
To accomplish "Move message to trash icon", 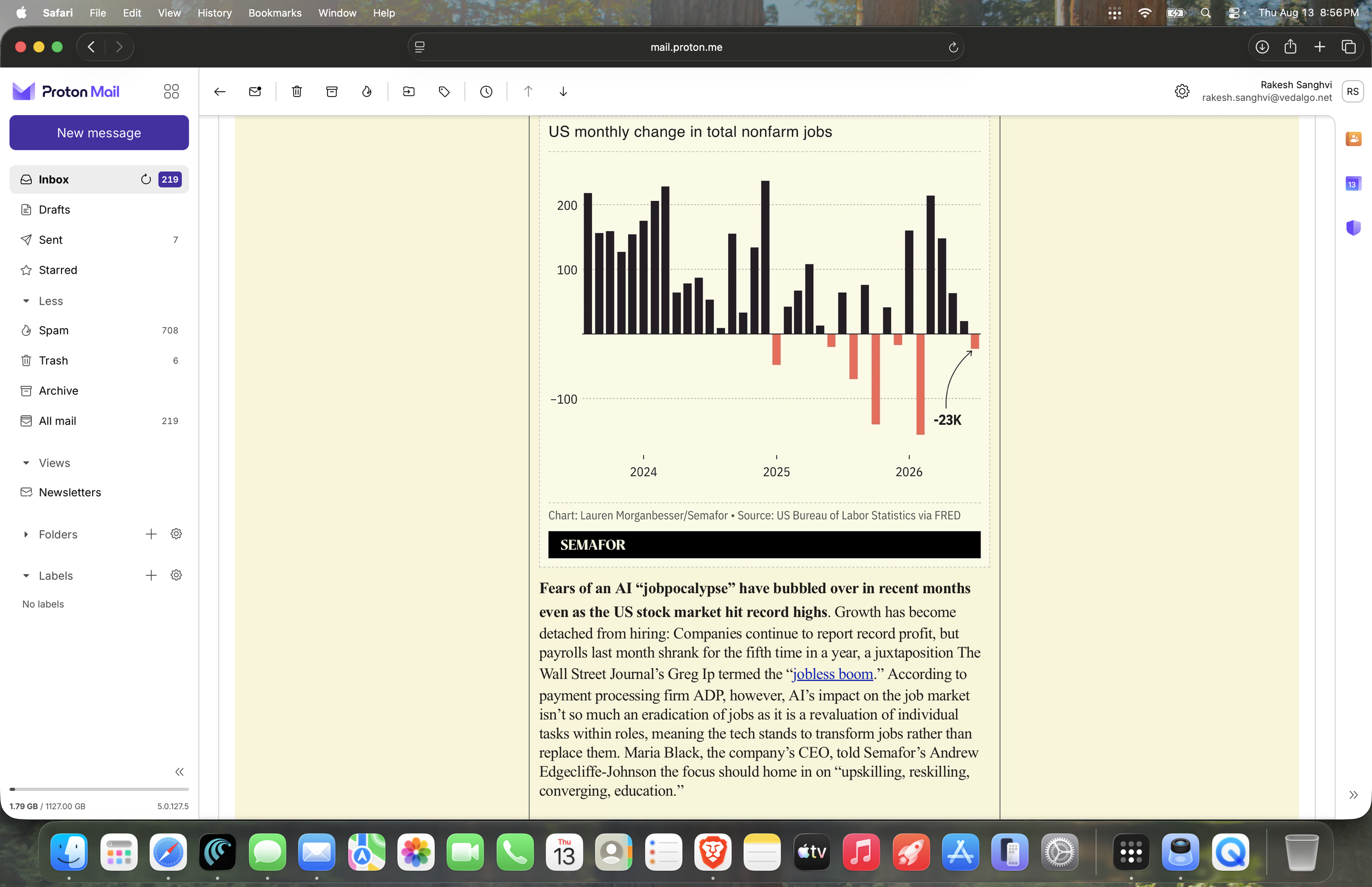I will pos(296,92).
